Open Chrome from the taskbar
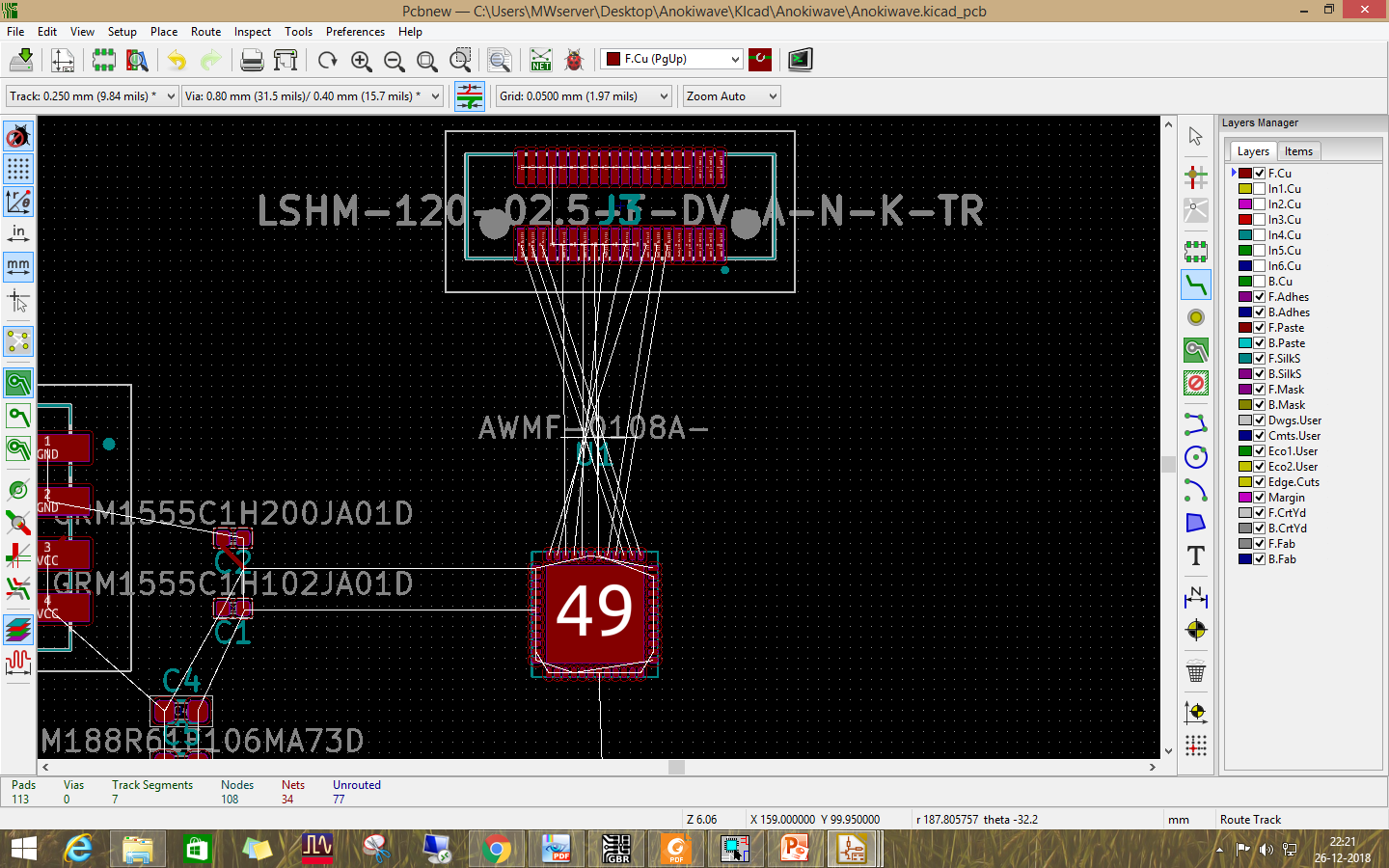This screenshot has height=868, width=1389. point(497,849)
